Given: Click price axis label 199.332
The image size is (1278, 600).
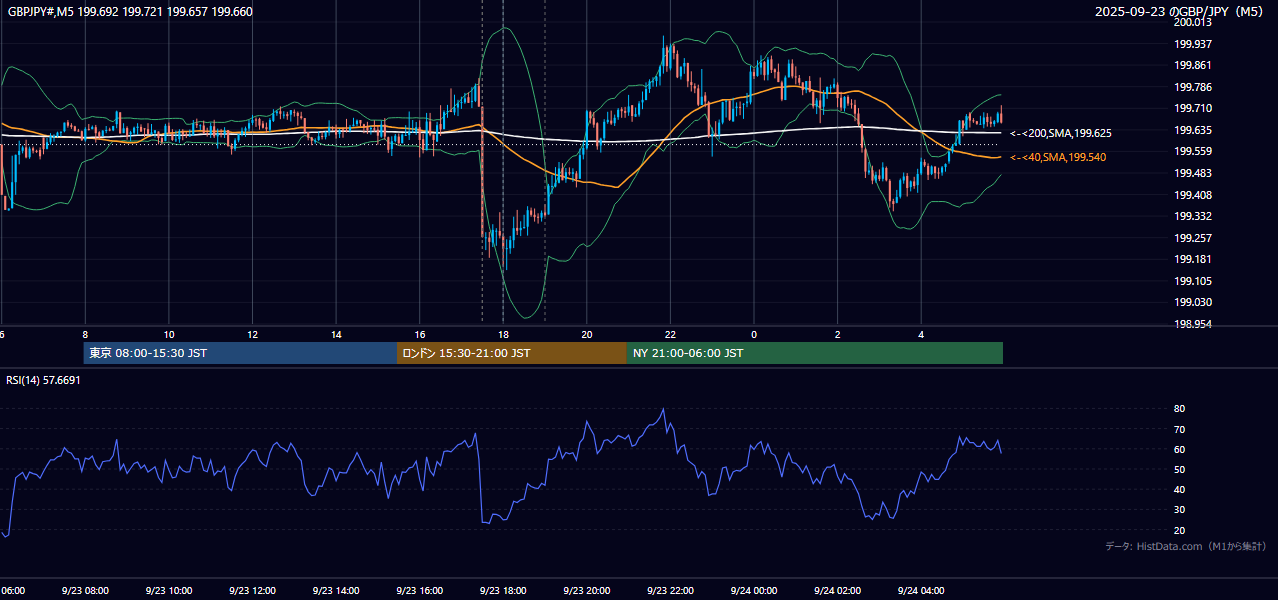Looking at the screenshot, I should 1193,216.
